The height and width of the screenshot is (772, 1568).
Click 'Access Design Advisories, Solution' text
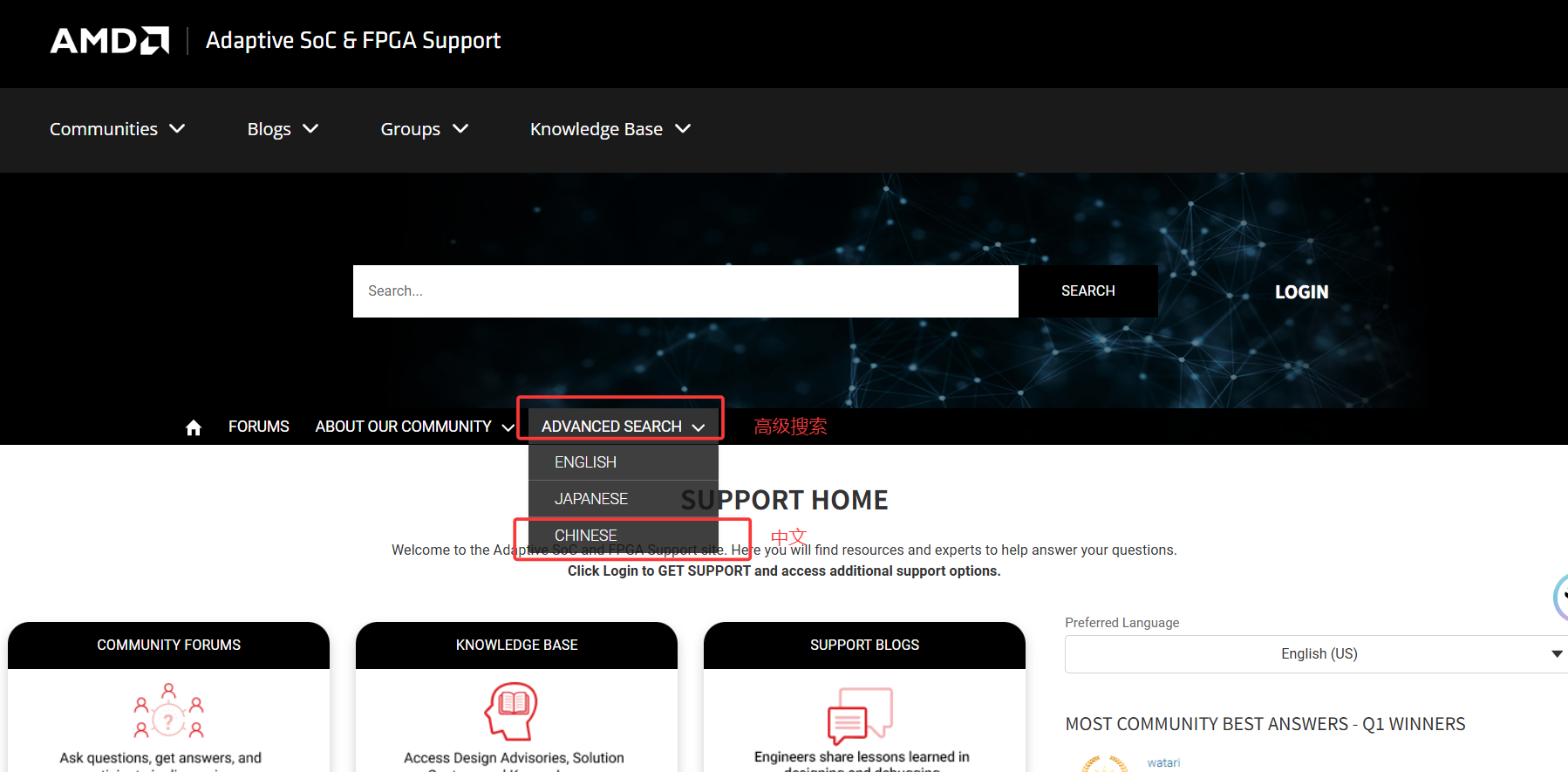click(514, 758)
